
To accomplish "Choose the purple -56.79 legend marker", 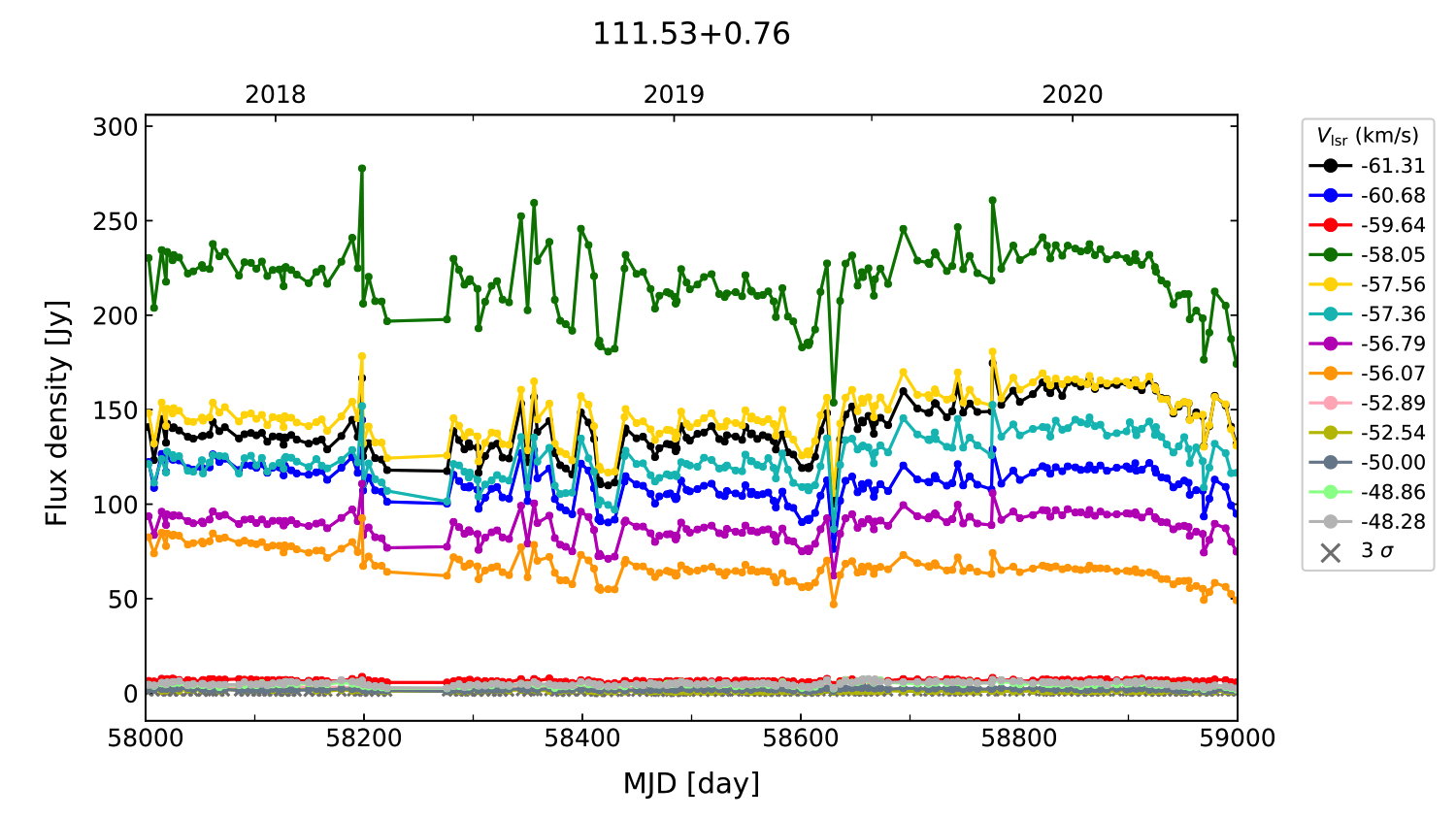I will [1330, 344].
